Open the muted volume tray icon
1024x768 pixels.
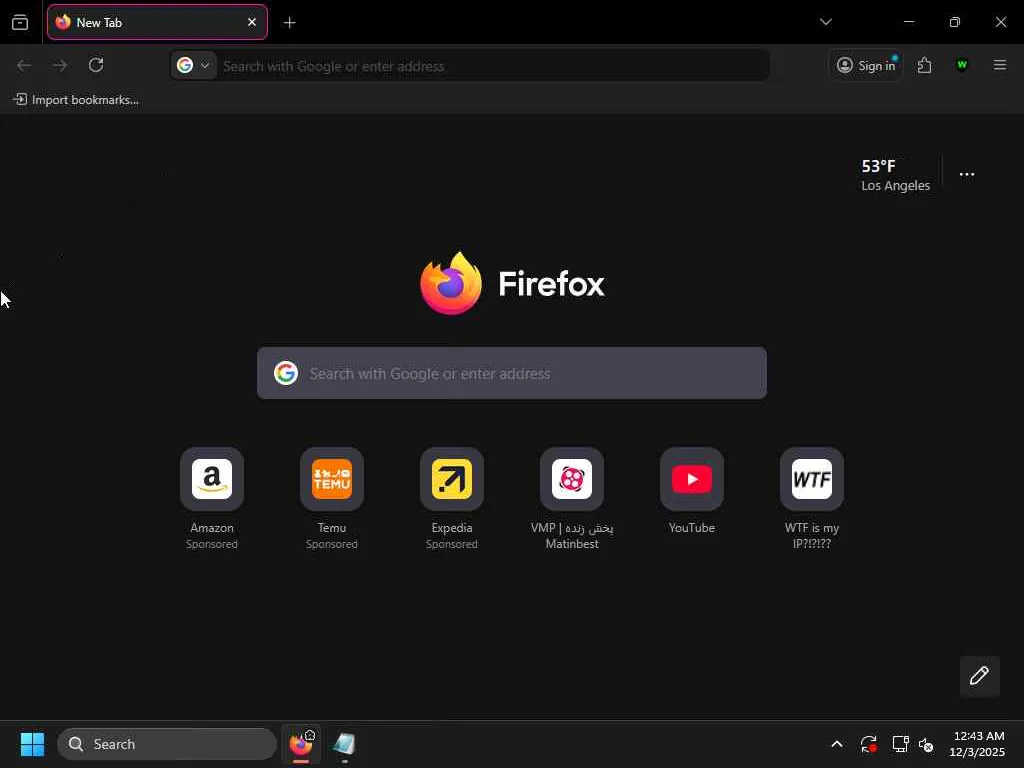click(x=926, y=744)
